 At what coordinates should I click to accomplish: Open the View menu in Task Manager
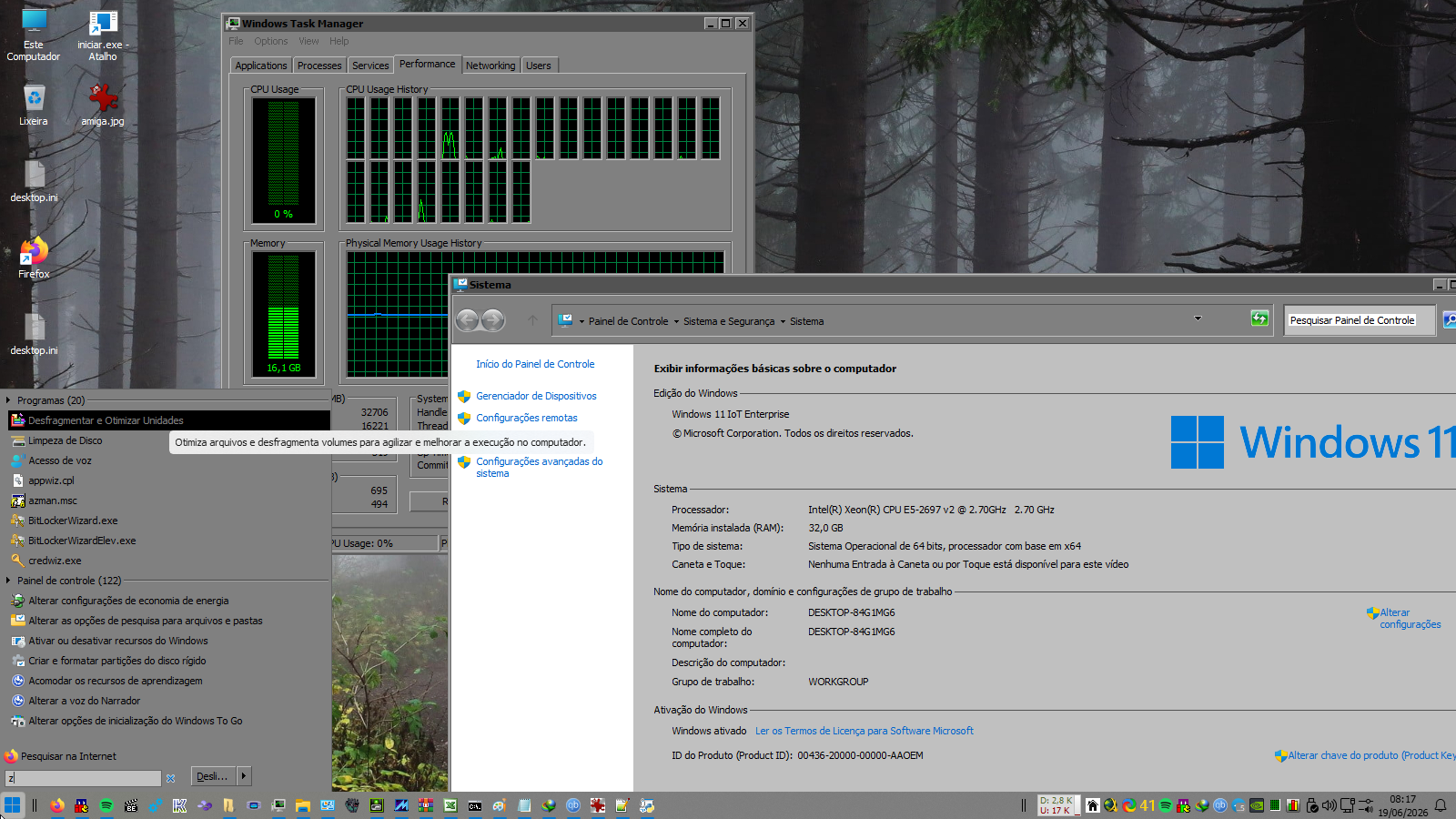pos(309,41)
